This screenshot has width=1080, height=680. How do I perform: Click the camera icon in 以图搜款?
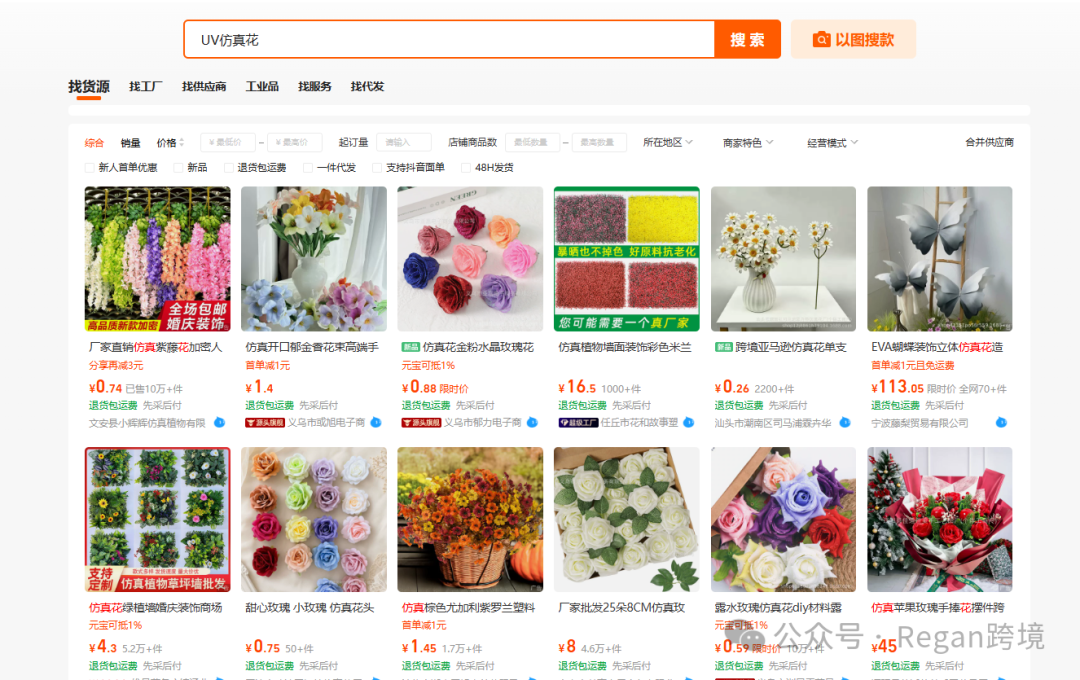(821, 39)
